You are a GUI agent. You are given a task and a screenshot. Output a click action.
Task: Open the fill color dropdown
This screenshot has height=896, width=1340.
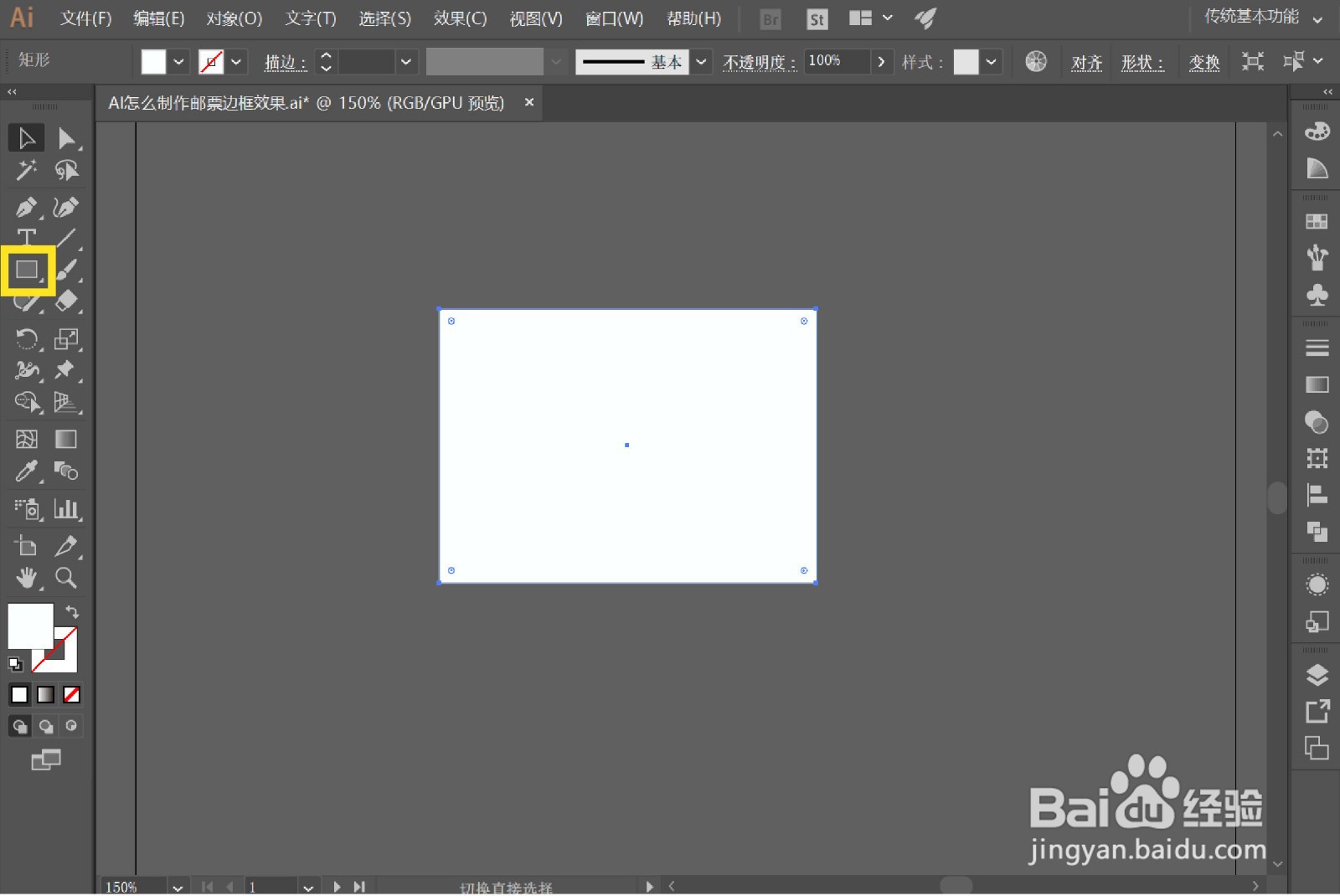click(178, 62)
